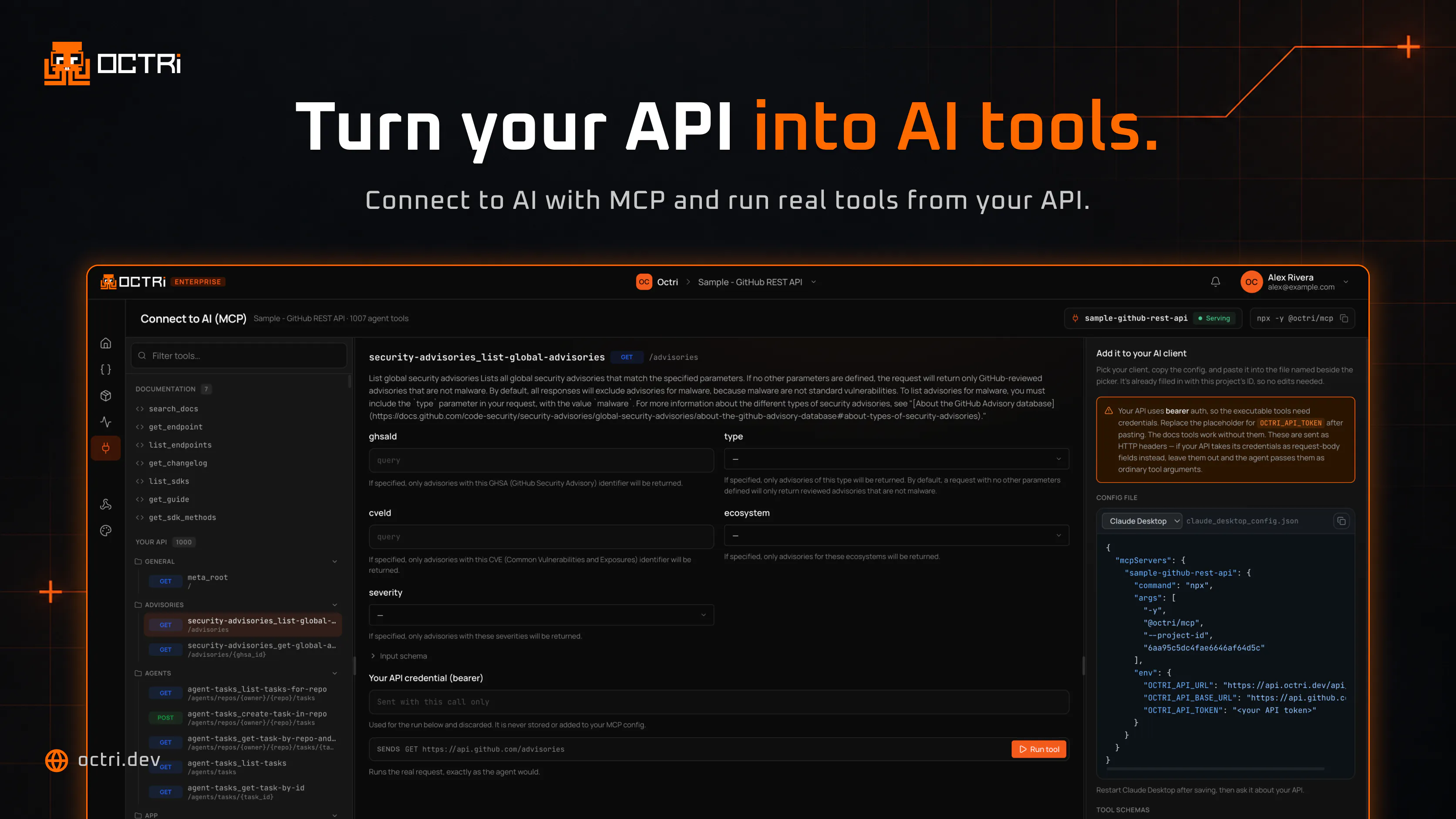This screenshot has width=1456, height=819.
Task: Click the warning triangle in the bearer notice
Action: tap(1109, 411)
